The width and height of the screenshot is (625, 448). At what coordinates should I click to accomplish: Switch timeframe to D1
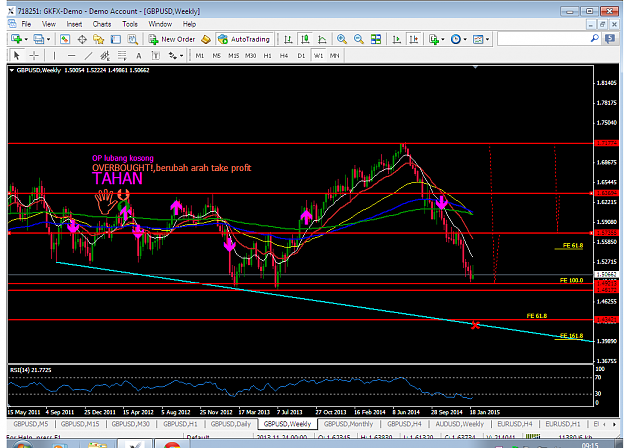301,56
